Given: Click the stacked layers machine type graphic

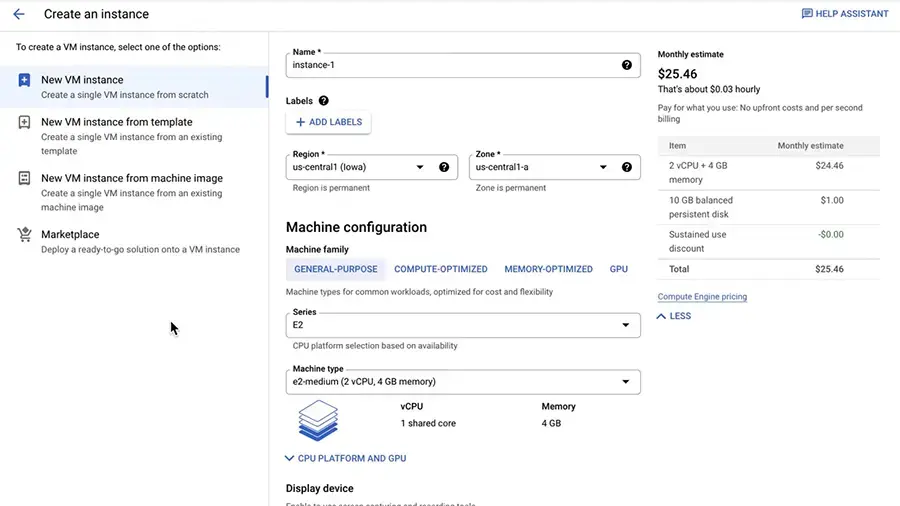Looking at the screenshot, I should coord(318,421).
